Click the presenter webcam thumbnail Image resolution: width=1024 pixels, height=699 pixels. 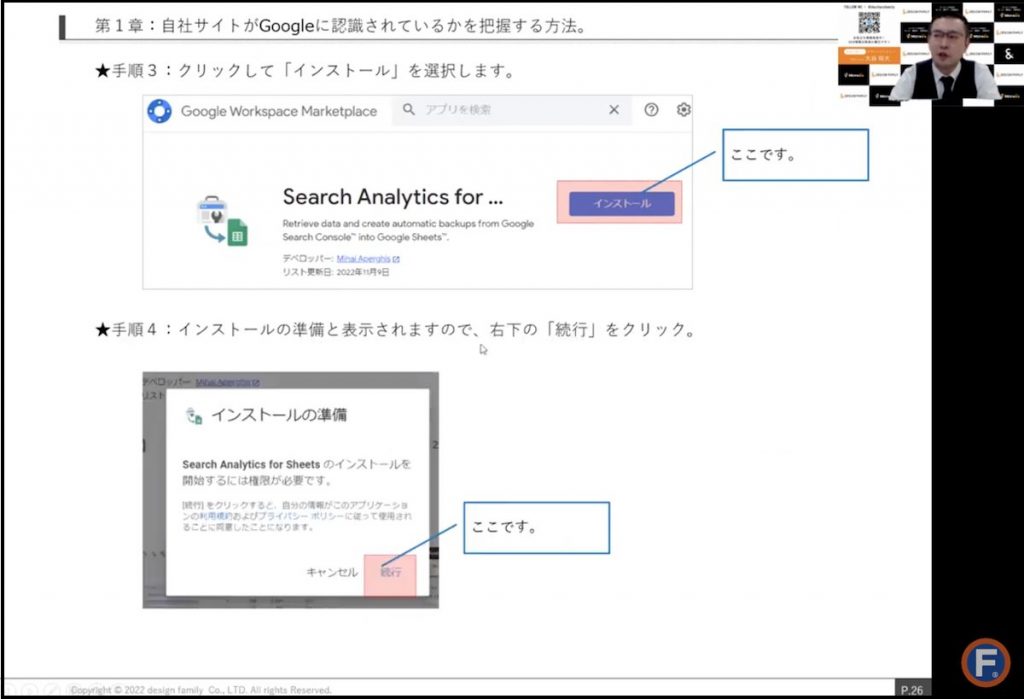coord(930,53)
